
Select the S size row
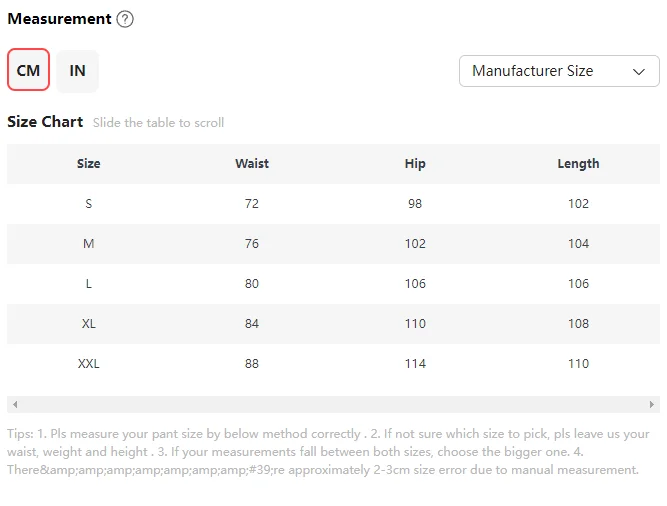(334, 204)
